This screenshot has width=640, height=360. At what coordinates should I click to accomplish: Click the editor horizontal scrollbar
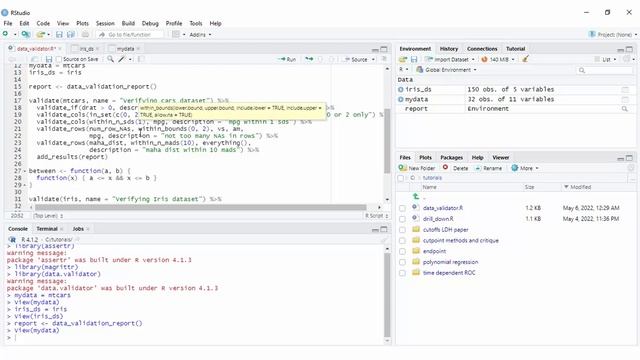click(x=200, y=207)
